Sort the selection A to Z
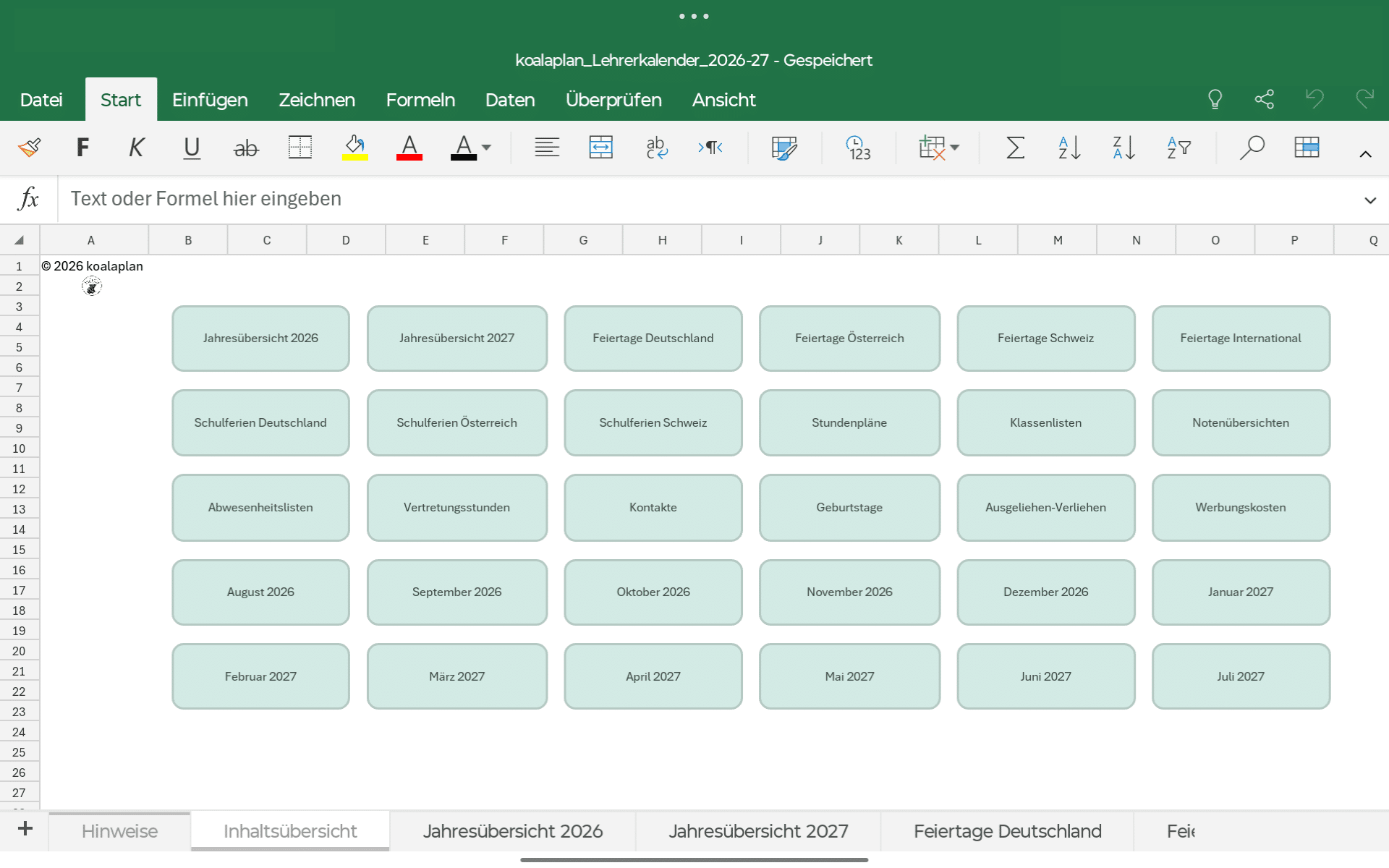 1069,148
